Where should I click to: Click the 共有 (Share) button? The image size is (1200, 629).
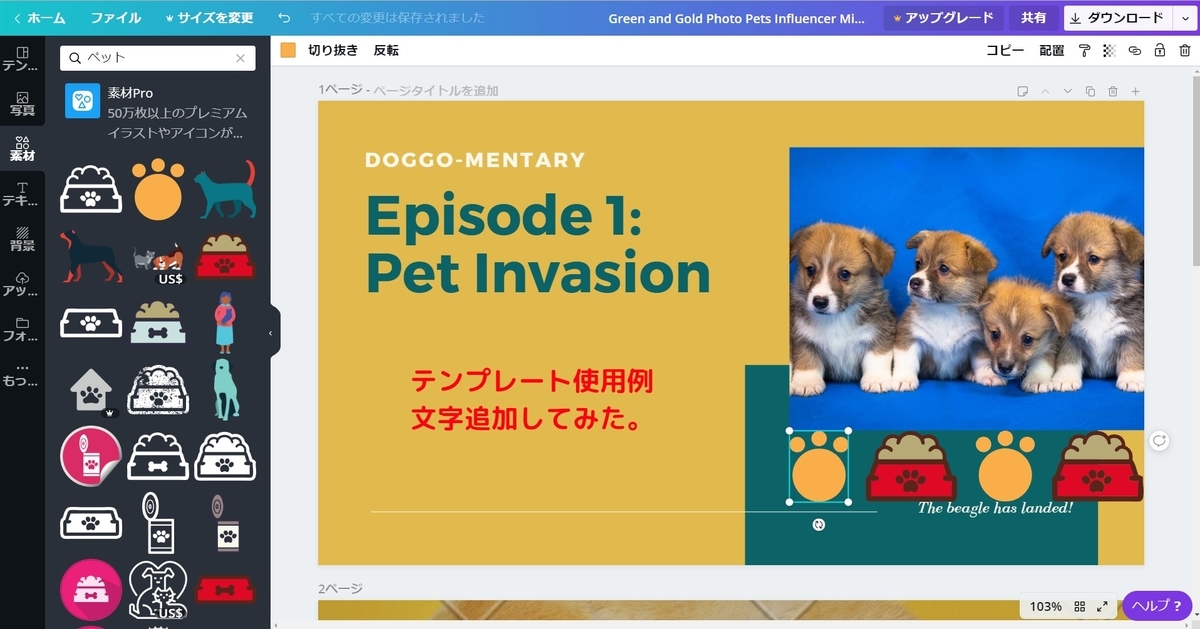pyautogui.click(x=1034, y=17)
